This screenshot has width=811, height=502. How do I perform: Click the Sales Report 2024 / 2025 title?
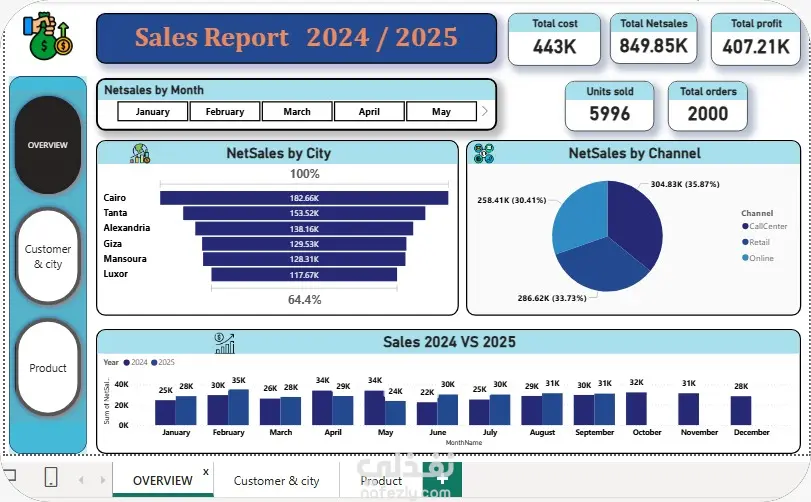click(296, 37)
